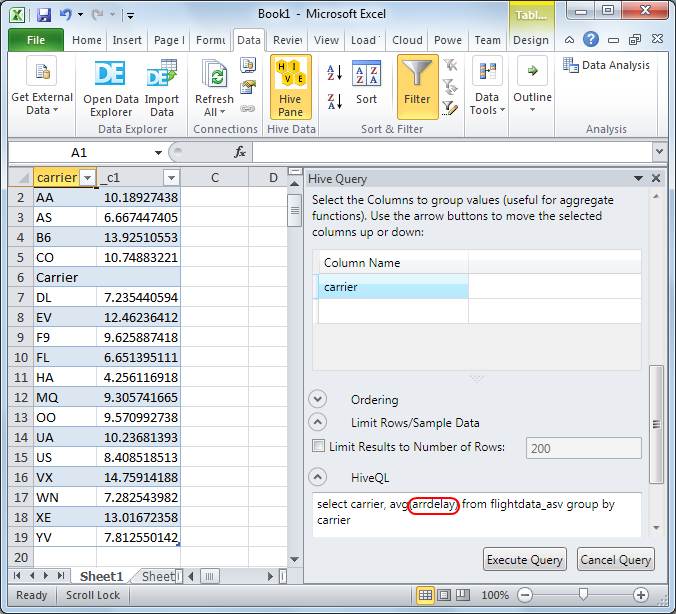Click the 100% zoom level

(x=495, y=595)
